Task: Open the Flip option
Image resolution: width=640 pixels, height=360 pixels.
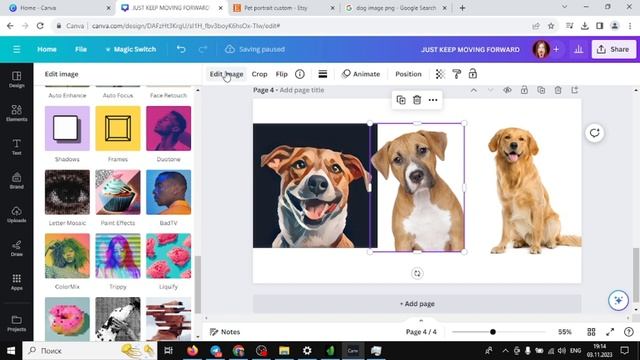Action: tap(282, 74)
